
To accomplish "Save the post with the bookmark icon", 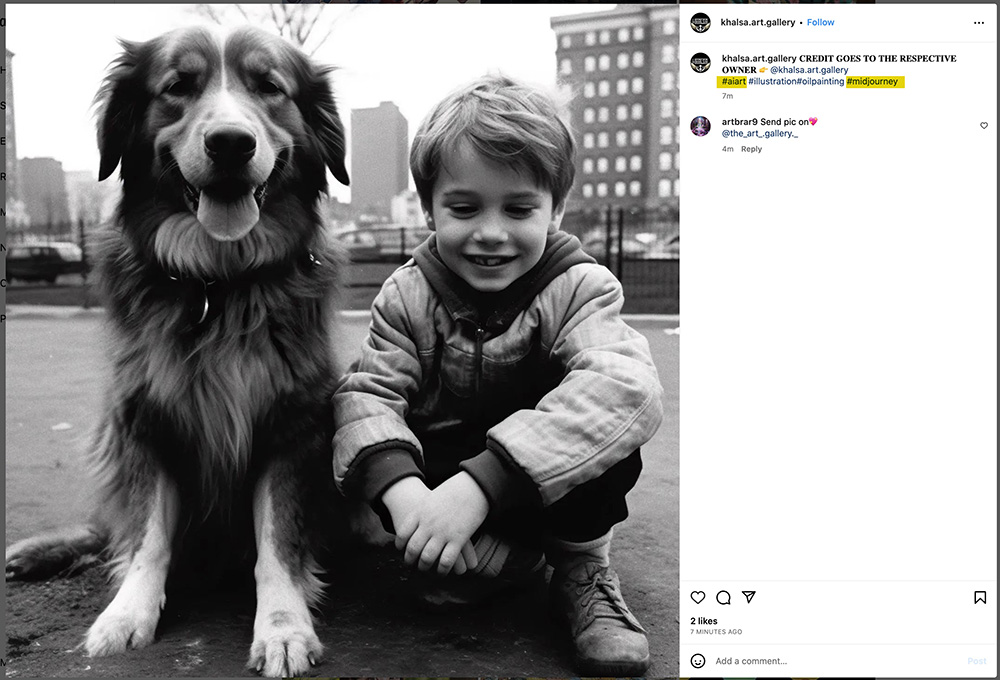I will coord(980,597).
